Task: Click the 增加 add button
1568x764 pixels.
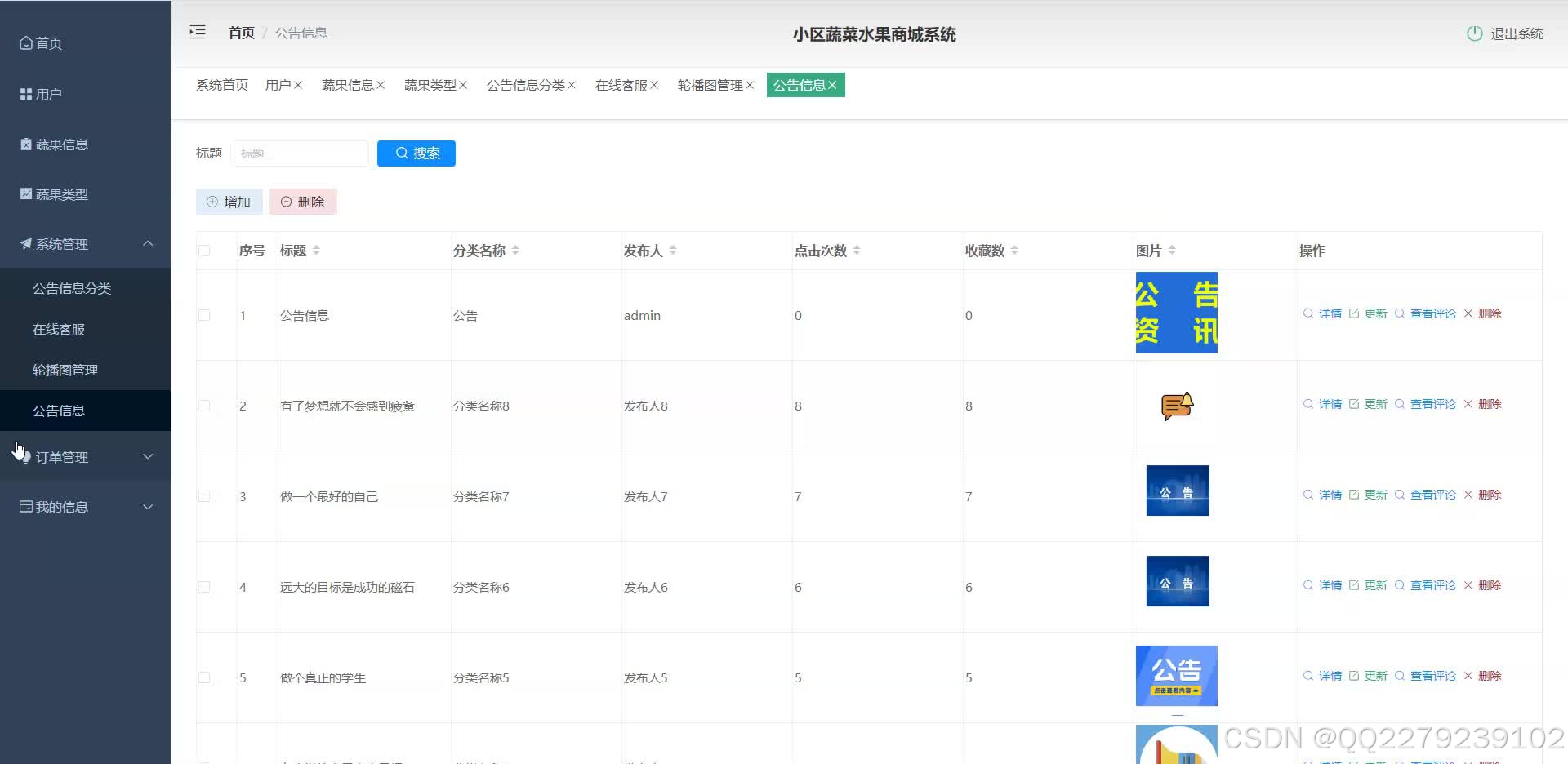Action: [x=229, y=202]
